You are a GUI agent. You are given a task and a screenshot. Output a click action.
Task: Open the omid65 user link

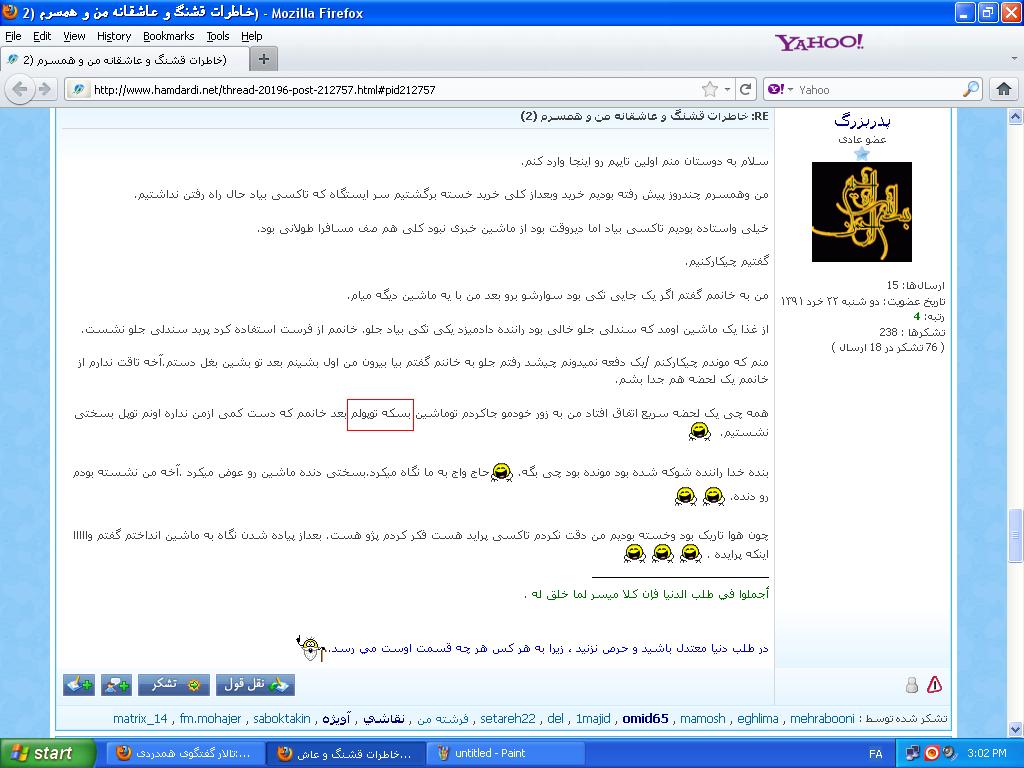point(645,718)
